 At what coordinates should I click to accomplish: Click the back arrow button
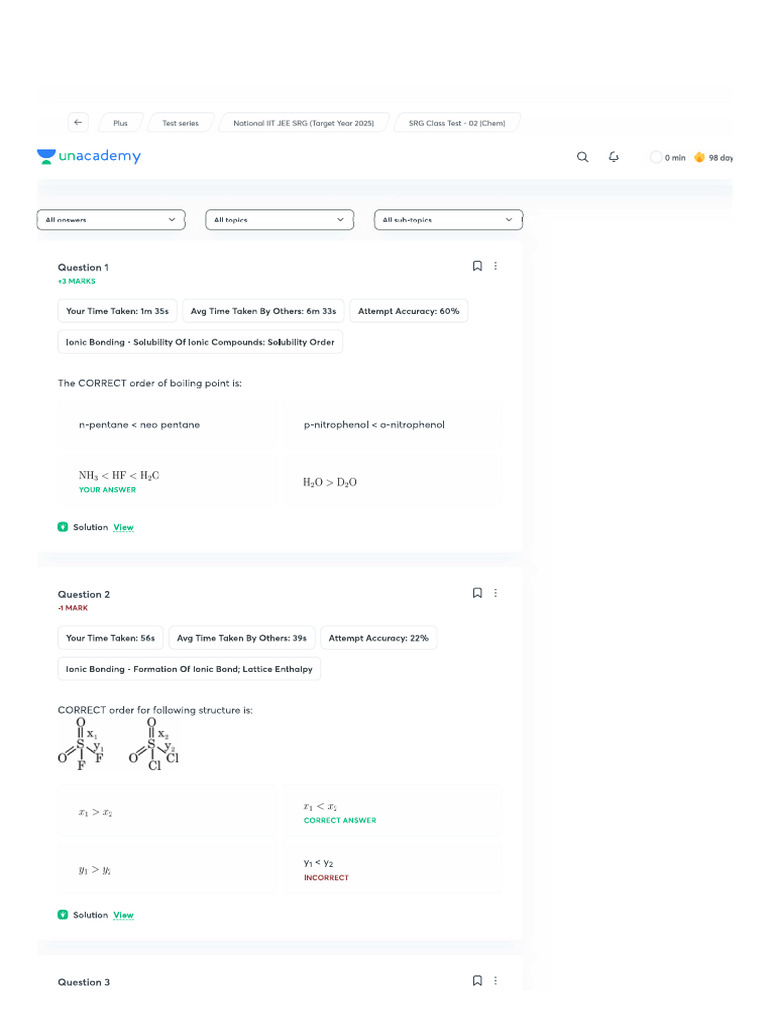[78, 122]
